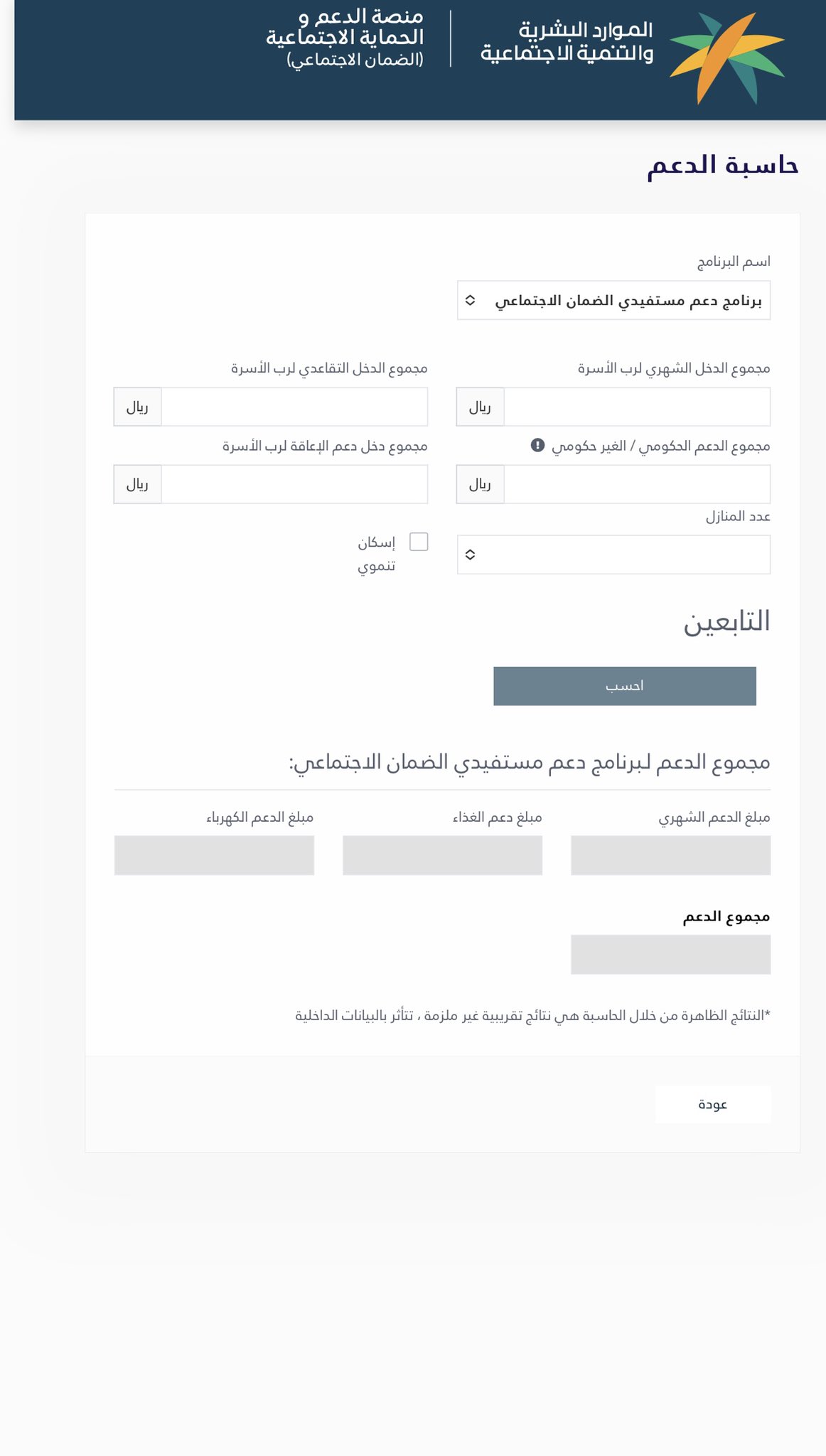Click the مبلغ الدعم الكهرباء result box
Image resolution: width=826 pixels, height=1456 pixels.
point(214,855)
